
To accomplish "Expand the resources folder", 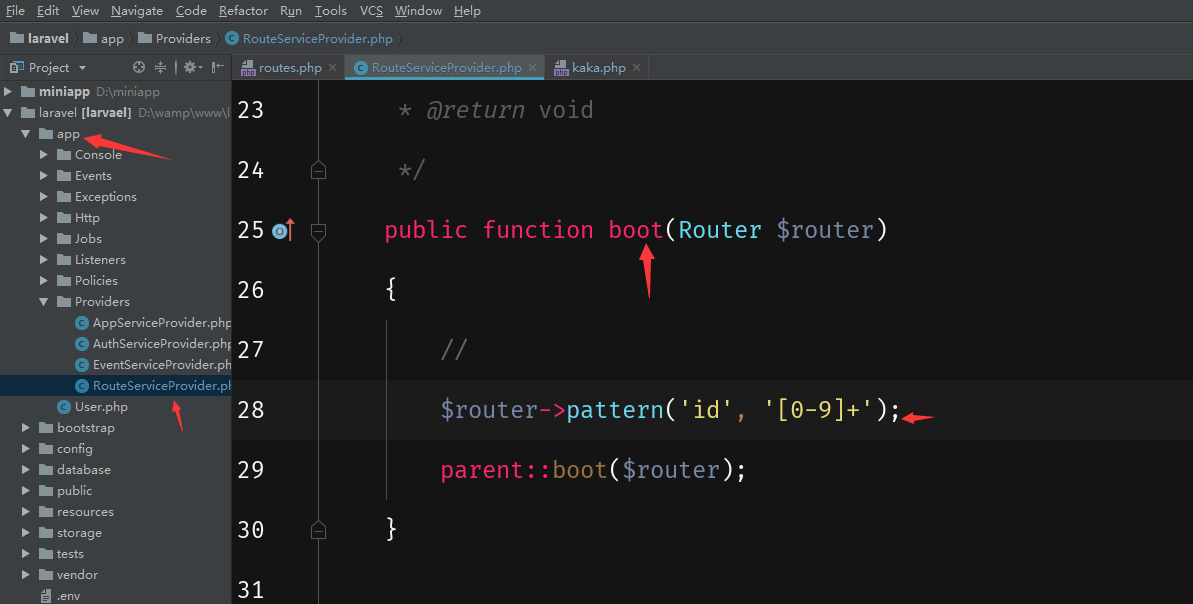I will click(26, 512).
